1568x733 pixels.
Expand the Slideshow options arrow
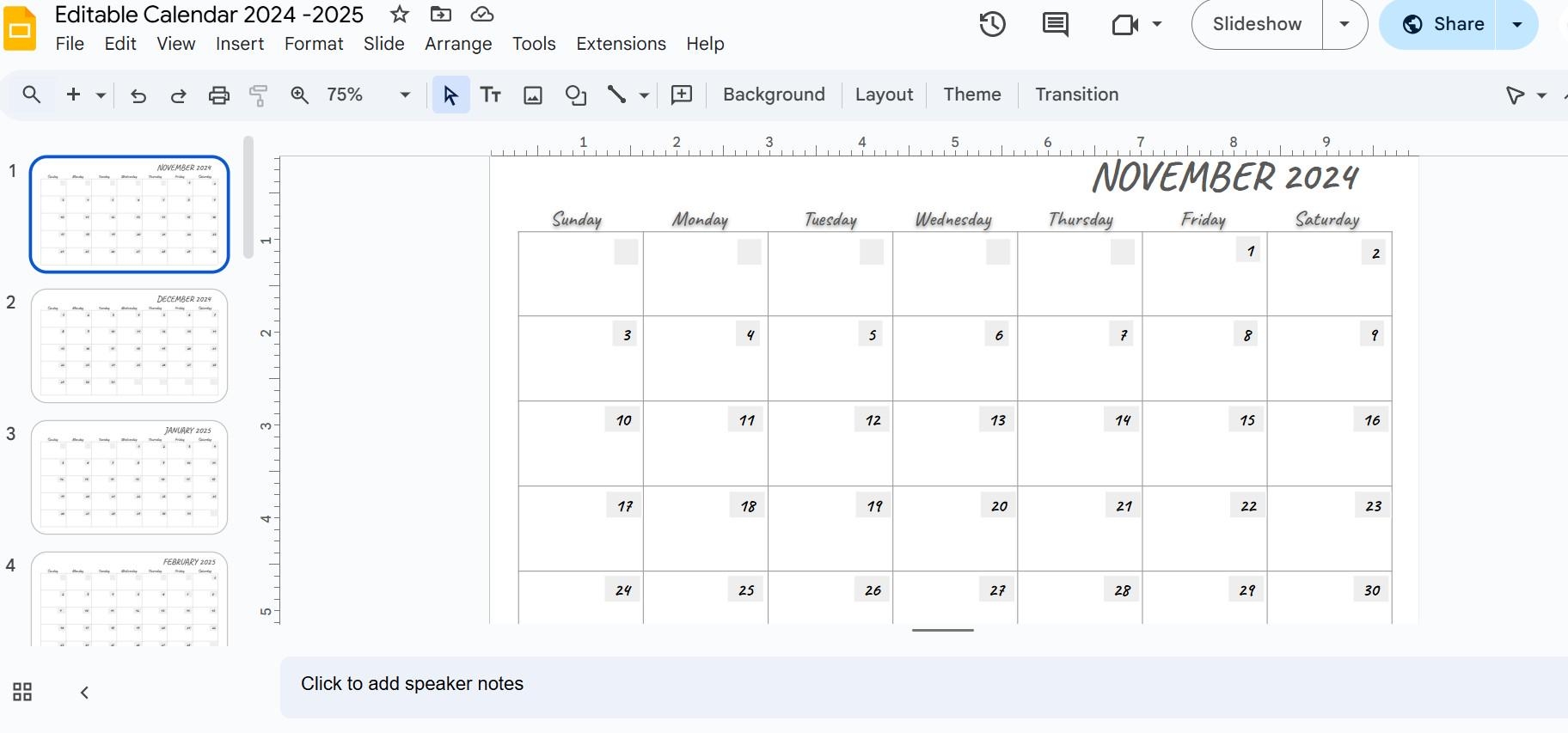1344,24
